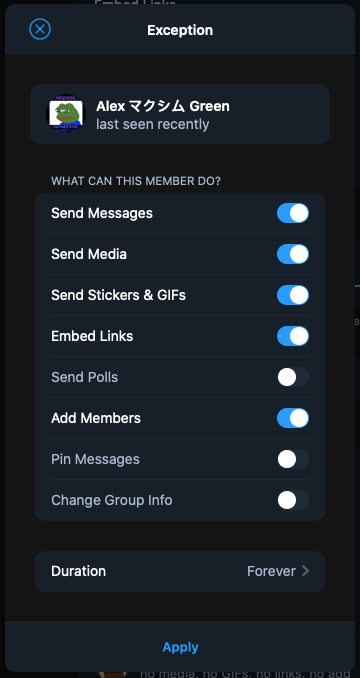Disable the Send Messages toggle
The width and height of the screenshot is (360, 678).
click(293, 213)
